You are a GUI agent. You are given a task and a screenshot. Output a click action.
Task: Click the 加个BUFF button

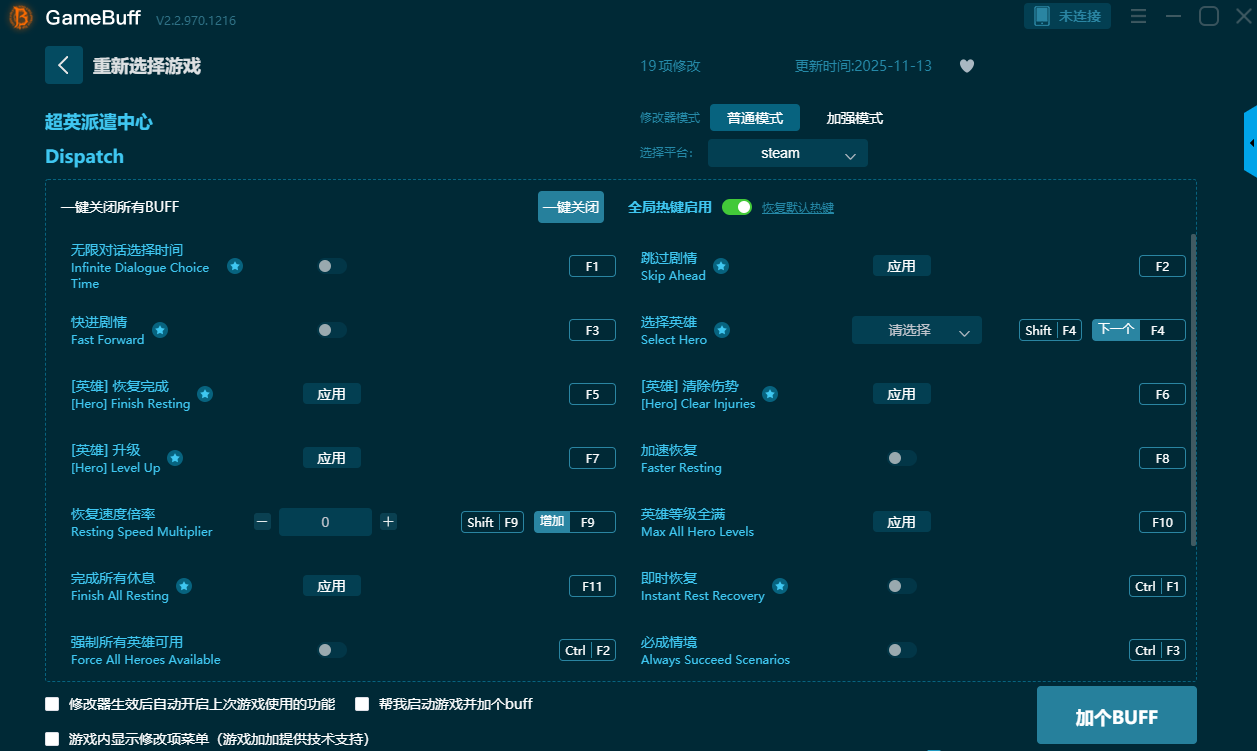(x=1116, y=716)
